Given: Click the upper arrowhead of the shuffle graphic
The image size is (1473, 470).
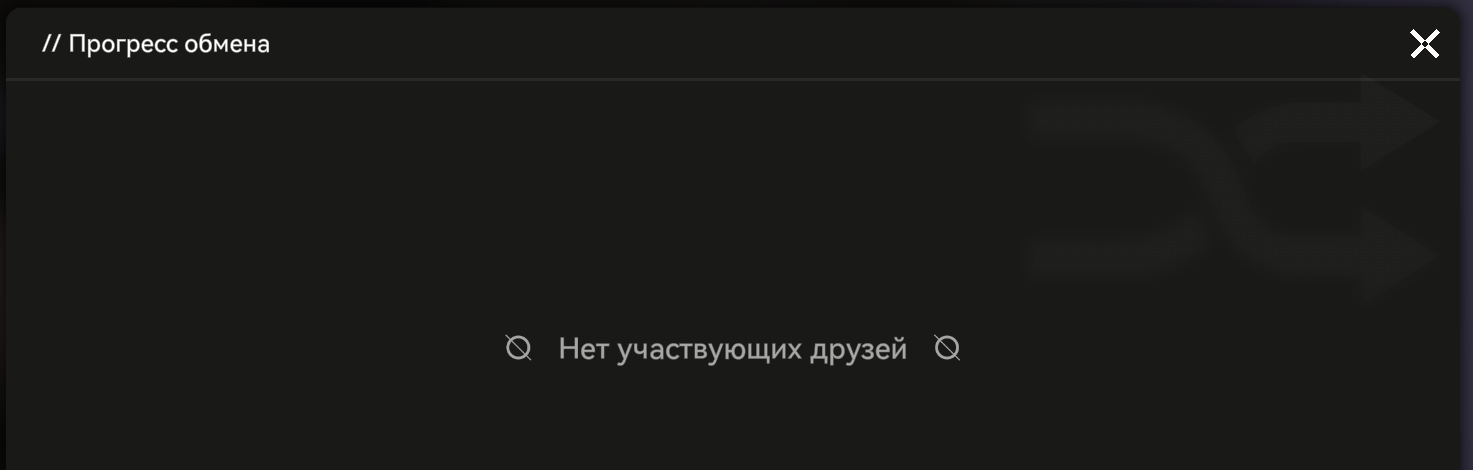Looking at the screenshot, I should pyautogui.click(x=1400, y=122).
